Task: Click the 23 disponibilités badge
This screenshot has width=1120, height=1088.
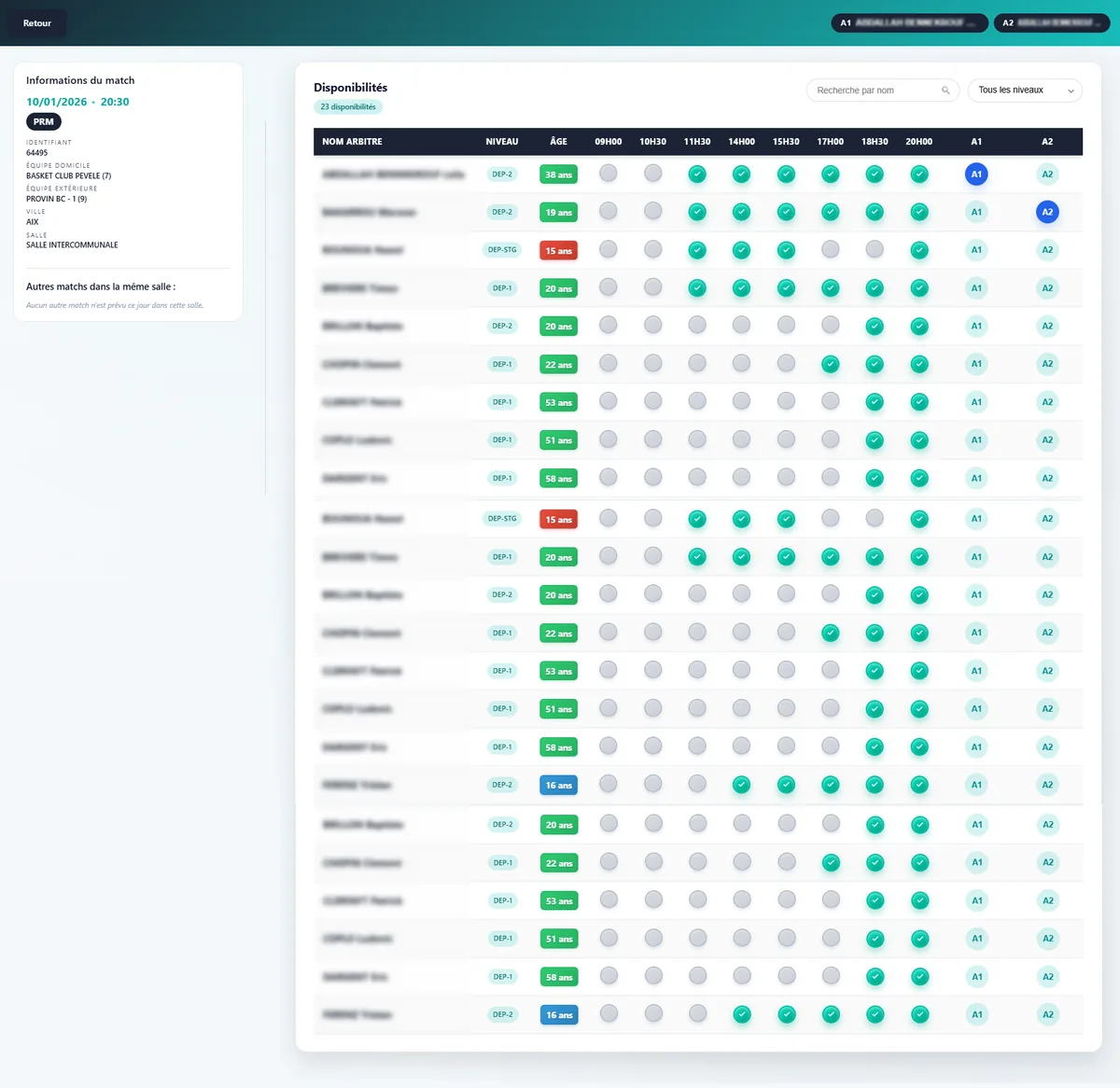Action: tap(348, 107)
